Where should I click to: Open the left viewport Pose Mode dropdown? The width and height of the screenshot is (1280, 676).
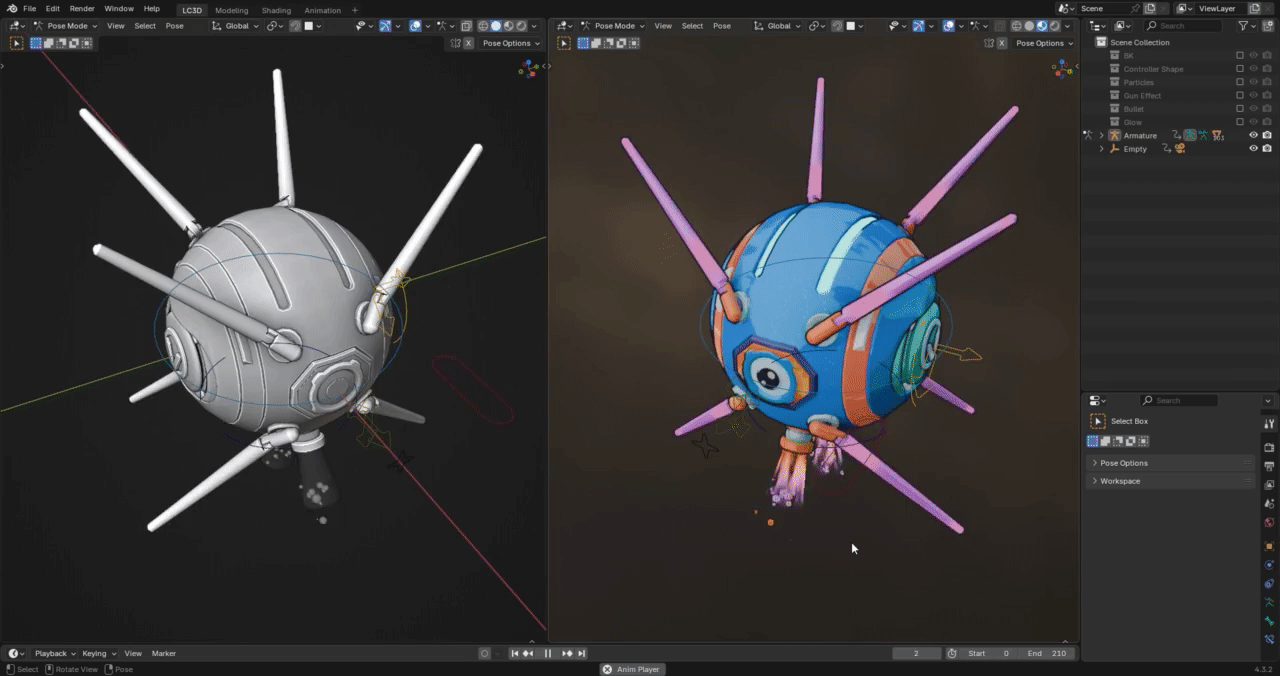coord(66,26)
